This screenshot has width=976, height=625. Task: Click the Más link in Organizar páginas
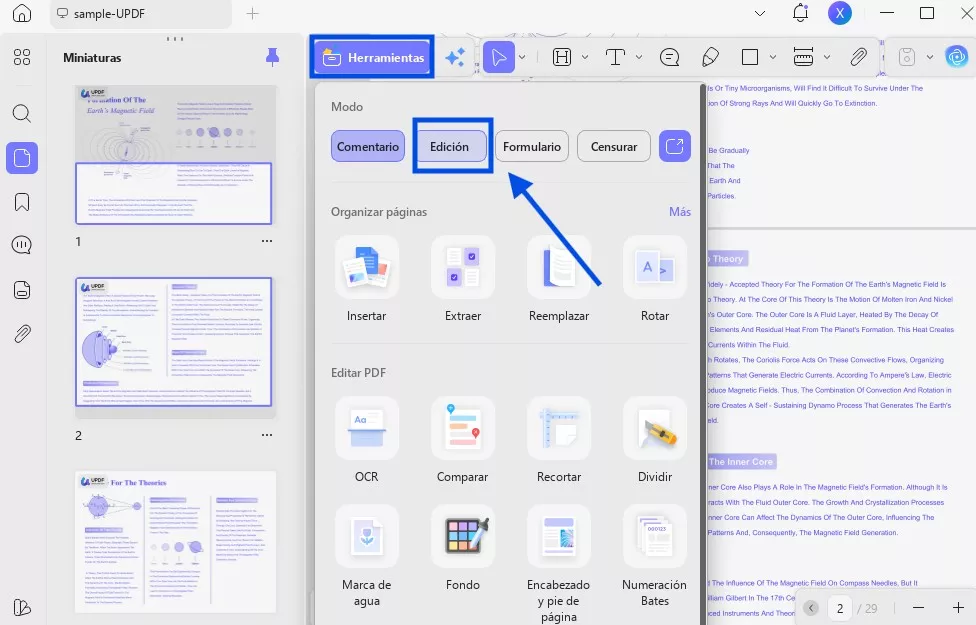pyautogui.click(x=680, y=212)
